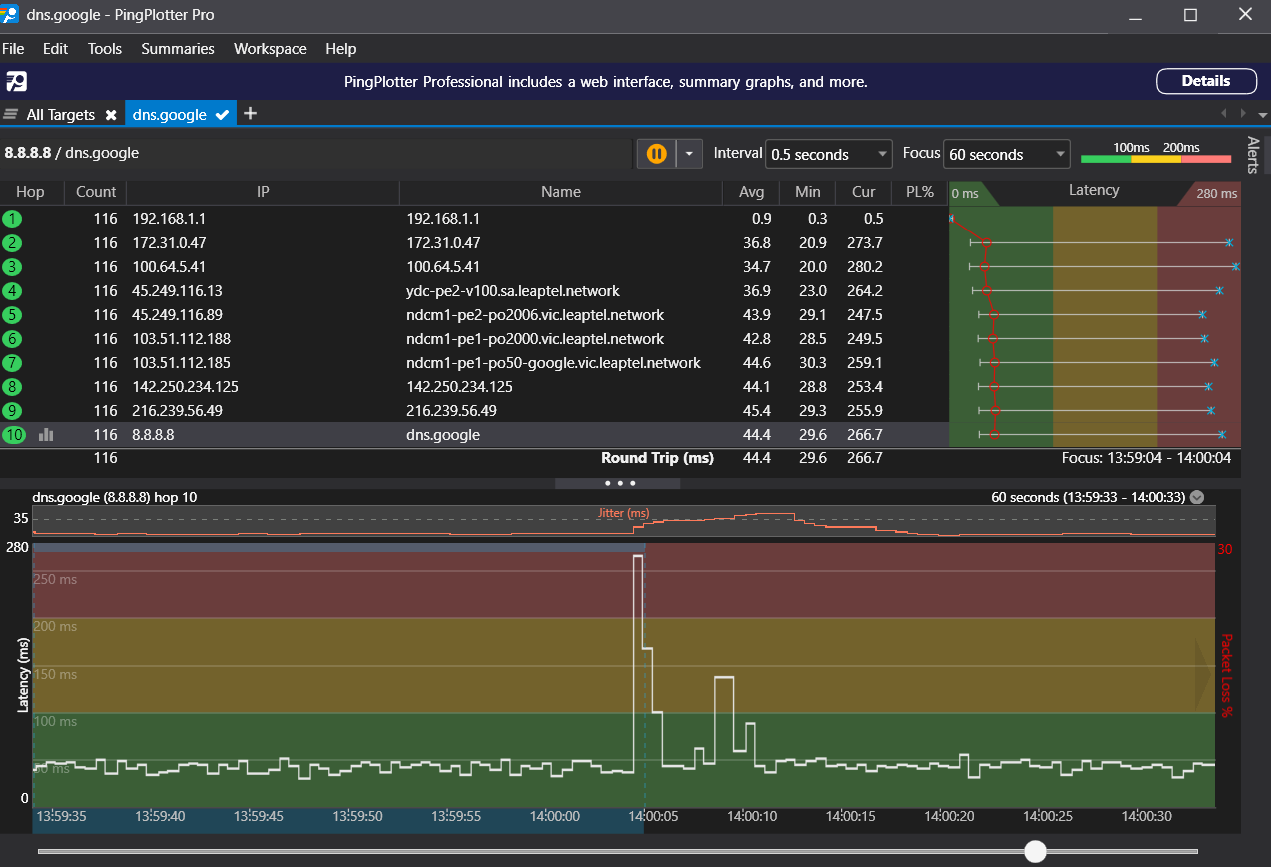Sort by the IP column header
1271x867 pixels.
coord(263,192)
